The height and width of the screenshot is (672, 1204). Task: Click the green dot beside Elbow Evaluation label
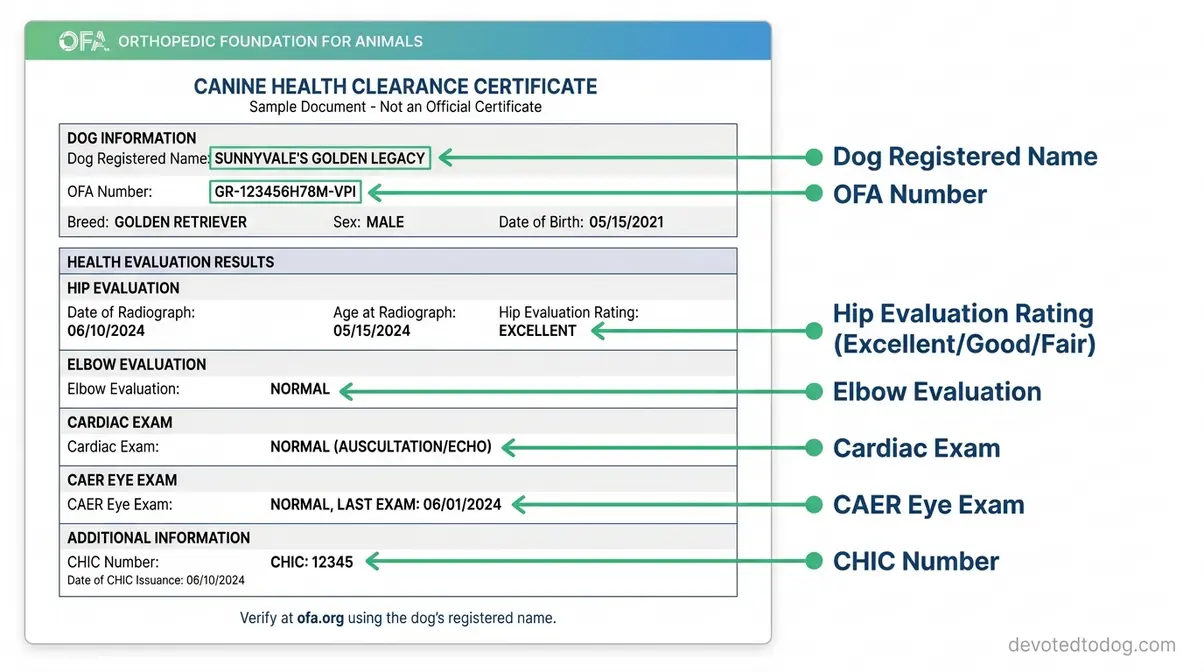click(812, 391)
